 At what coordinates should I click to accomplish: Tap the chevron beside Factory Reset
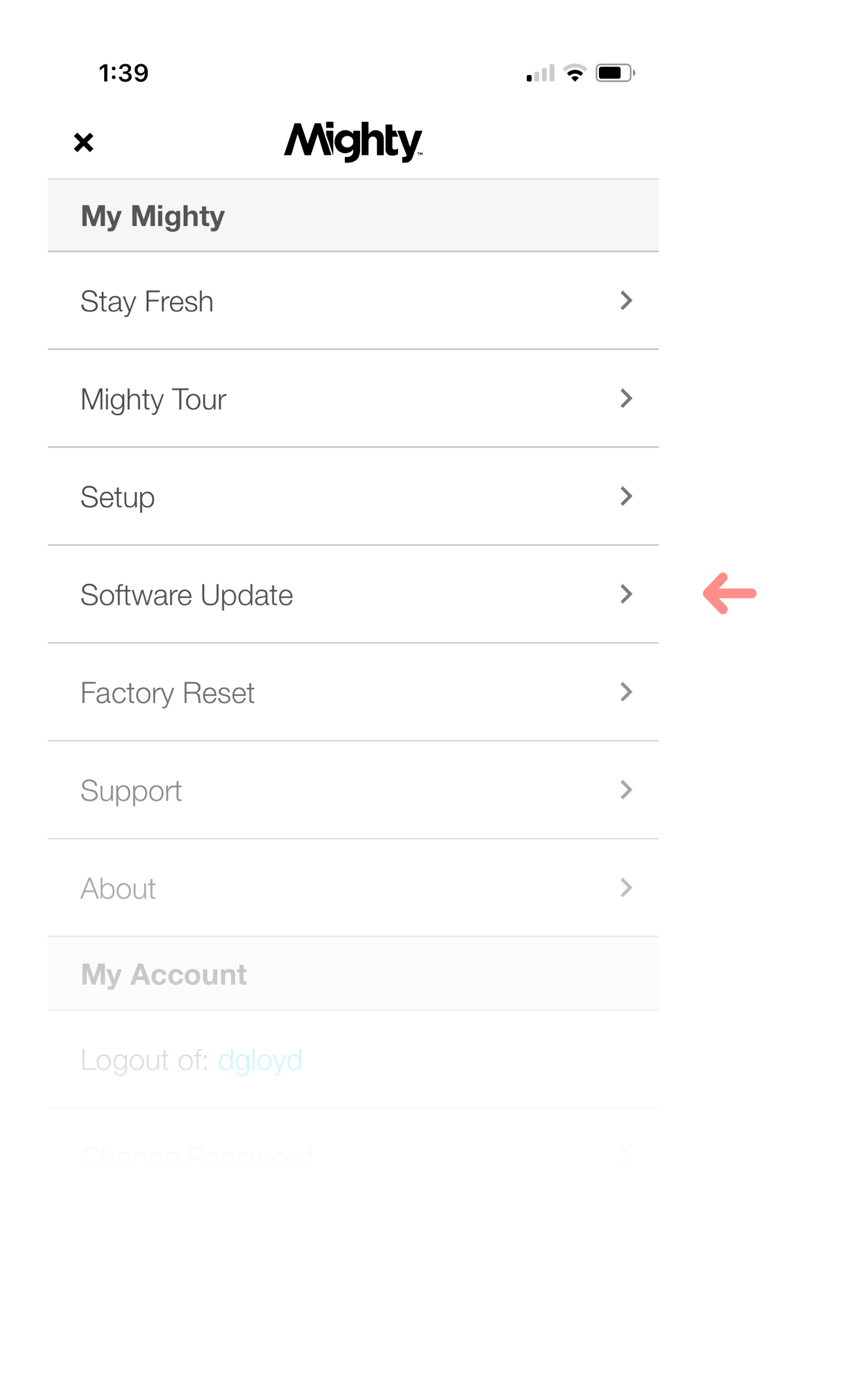click(626, 692)
